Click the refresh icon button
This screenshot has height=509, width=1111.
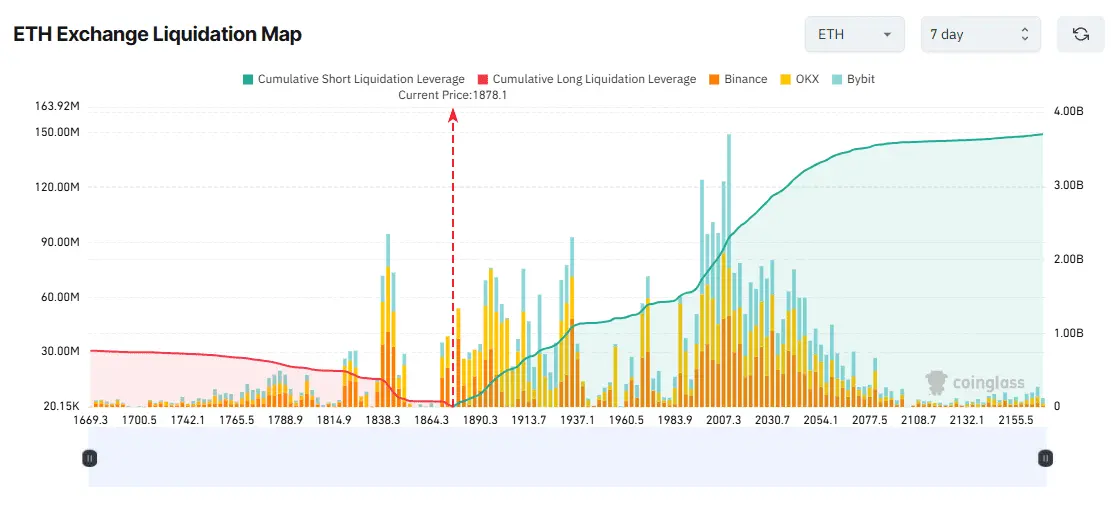point(1080,35)
